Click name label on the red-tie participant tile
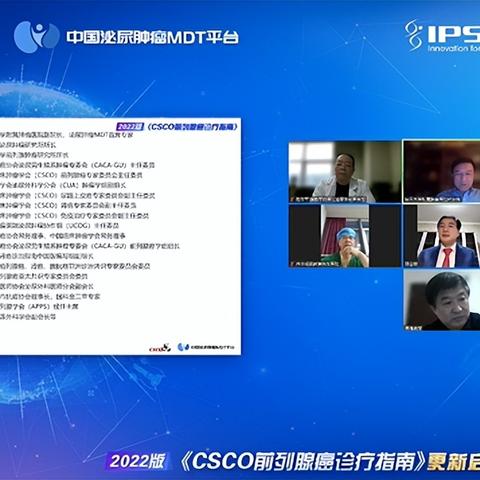The image size is (480, 480). pyautogui.click(x=411, y=264)
